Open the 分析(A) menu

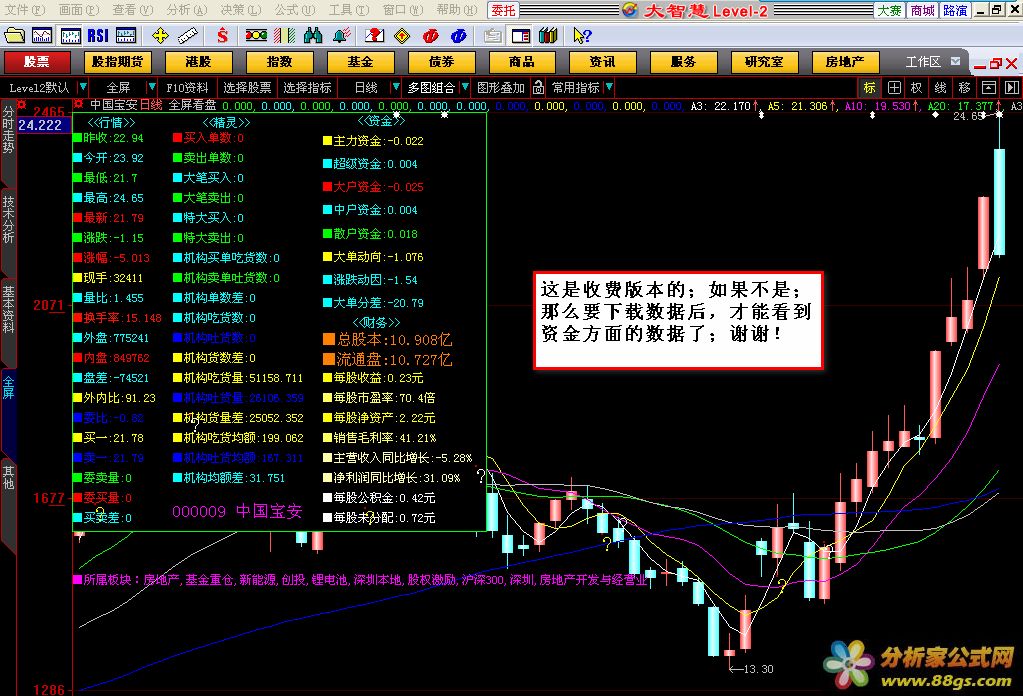186,10
